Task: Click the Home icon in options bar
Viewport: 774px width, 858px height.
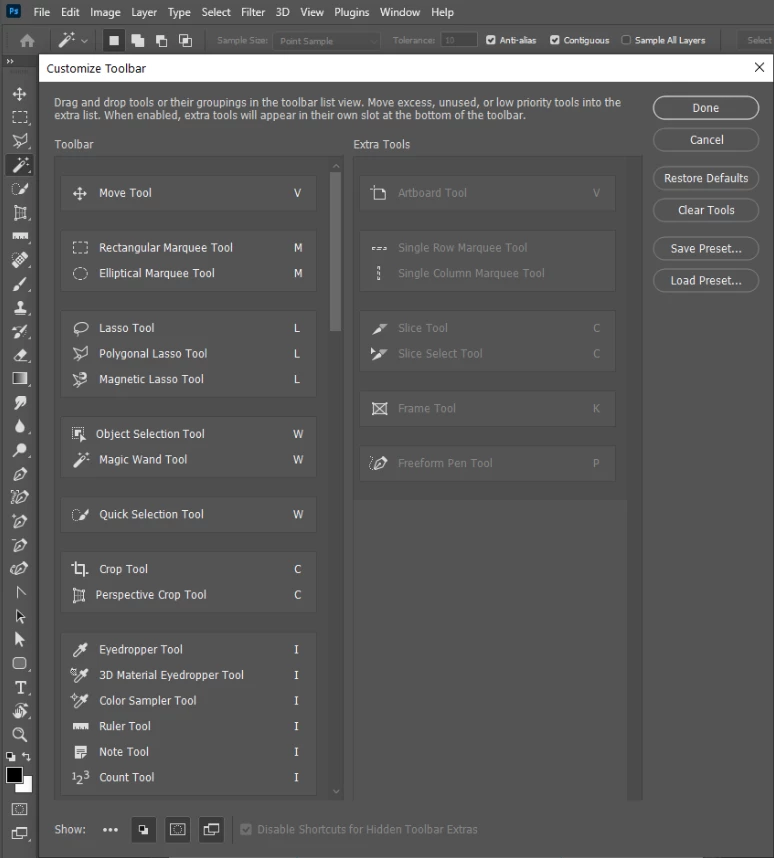Action: tap(27, 40)
